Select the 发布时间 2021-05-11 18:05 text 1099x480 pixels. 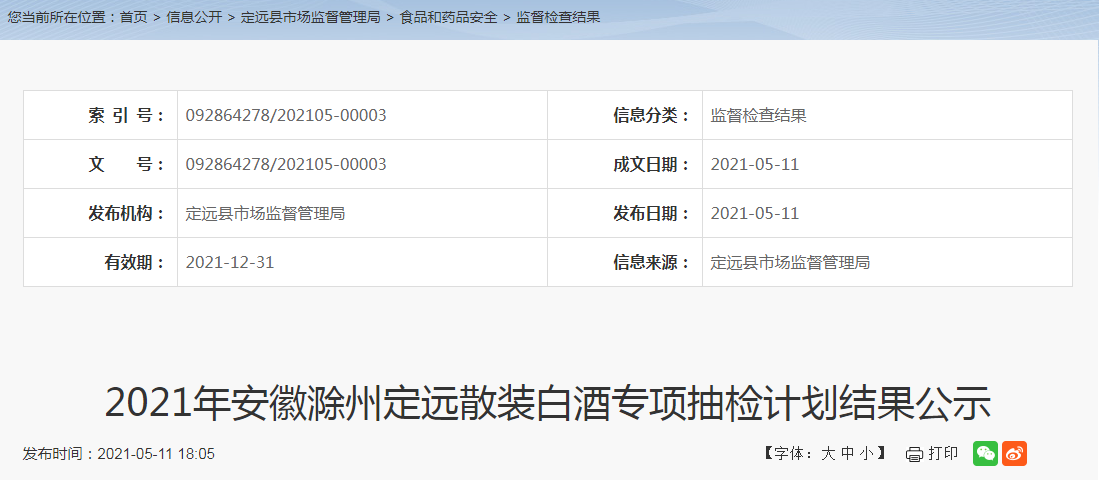pyautogui.click(x=118, y=454)
